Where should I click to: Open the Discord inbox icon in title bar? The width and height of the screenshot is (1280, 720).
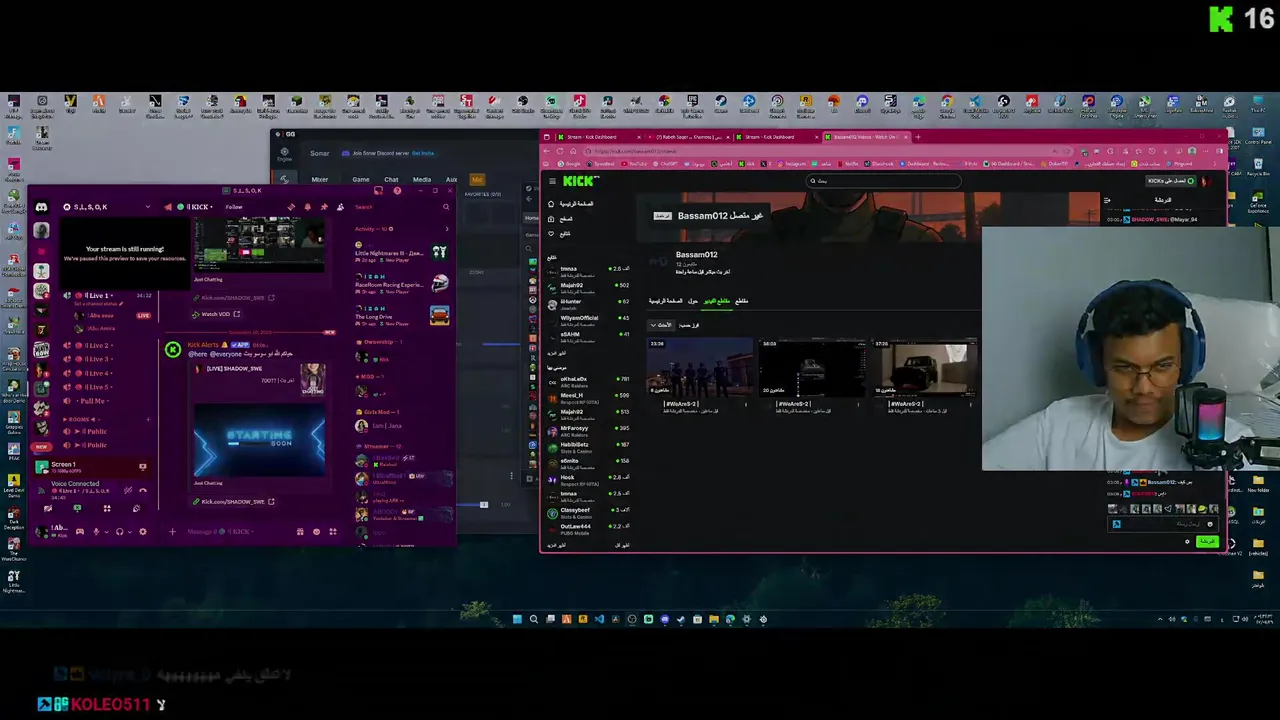coord(378,191)
